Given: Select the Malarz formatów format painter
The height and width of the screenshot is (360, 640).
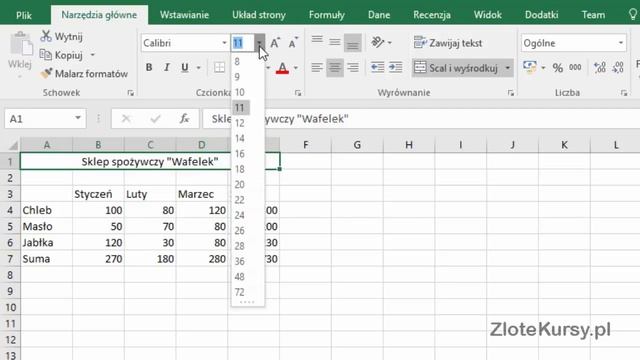Looking at the screenshot, I should [x=84, y=73].
